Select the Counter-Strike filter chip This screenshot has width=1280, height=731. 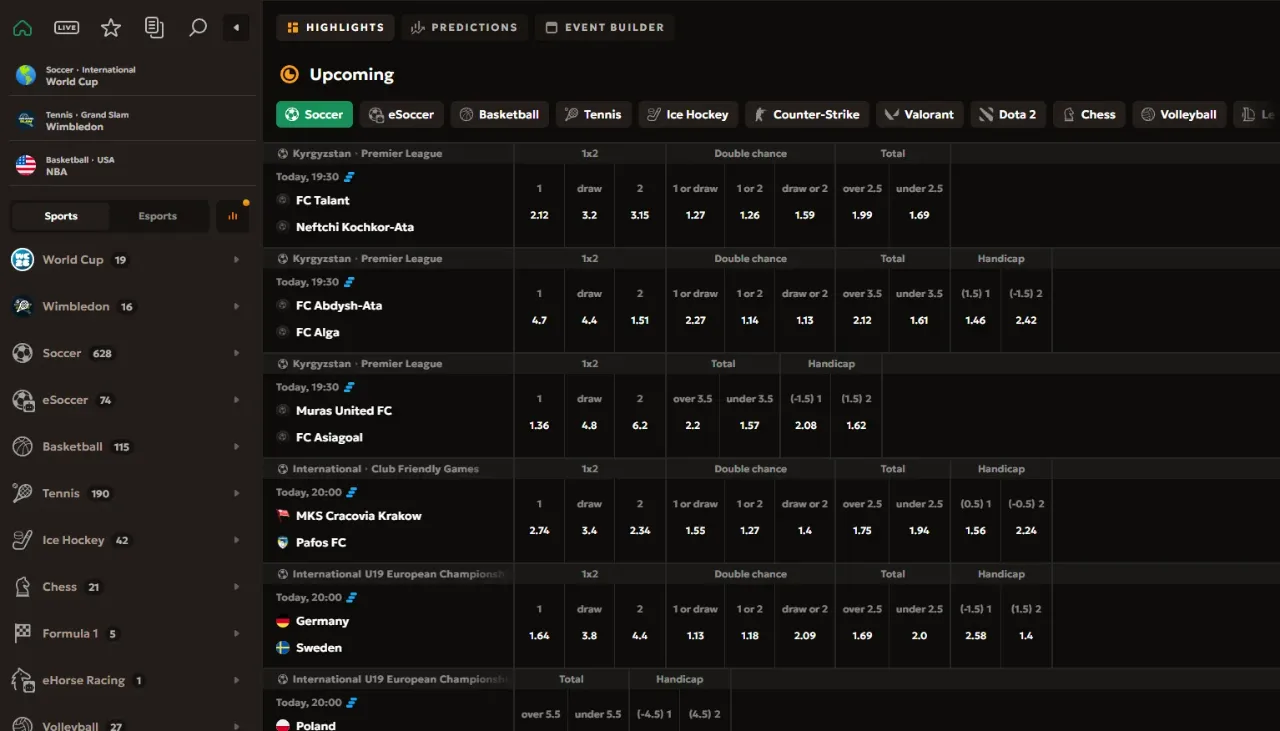pos(807,114)
